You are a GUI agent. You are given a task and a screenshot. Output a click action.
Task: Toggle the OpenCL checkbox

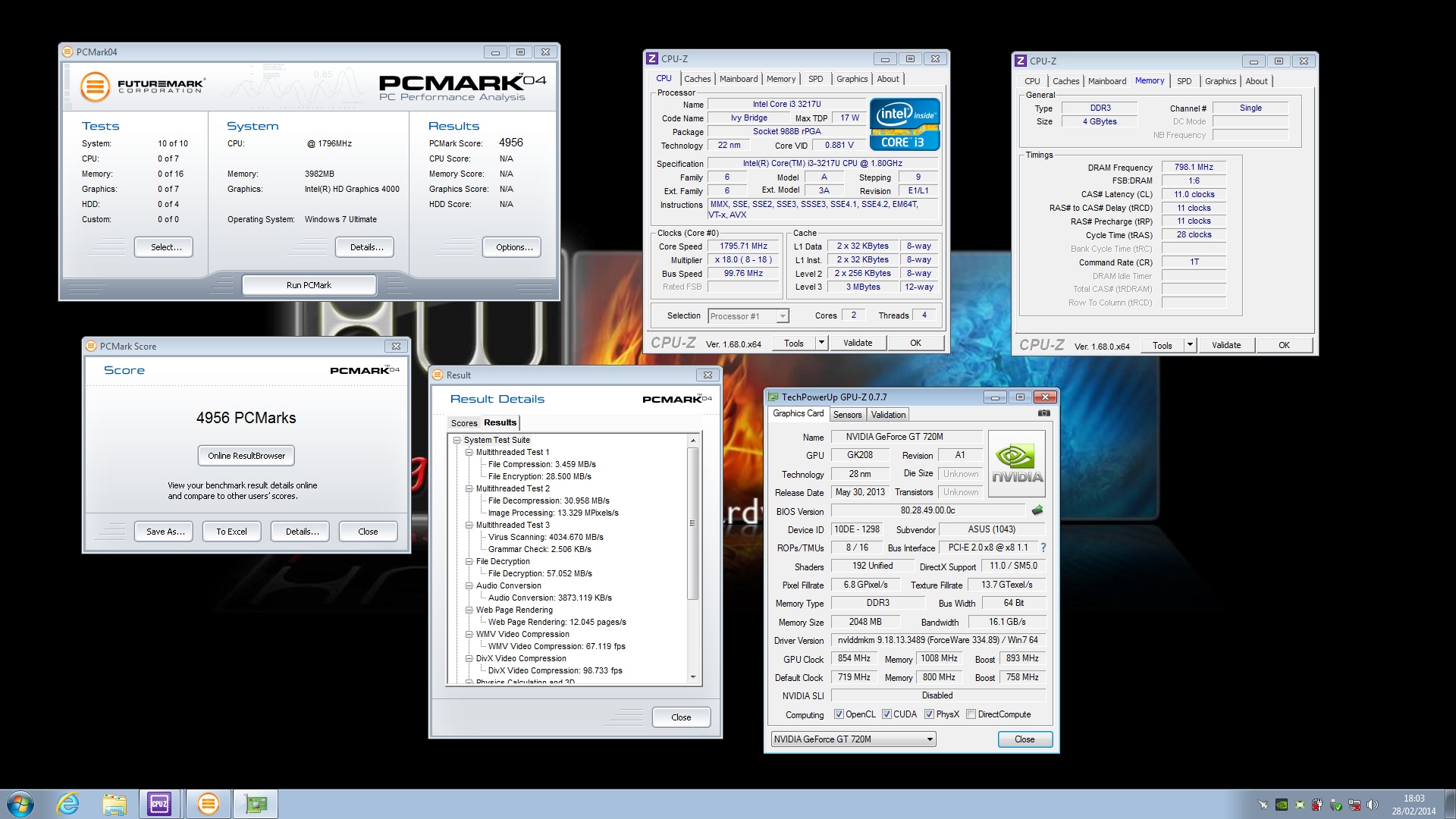point(839,714)
